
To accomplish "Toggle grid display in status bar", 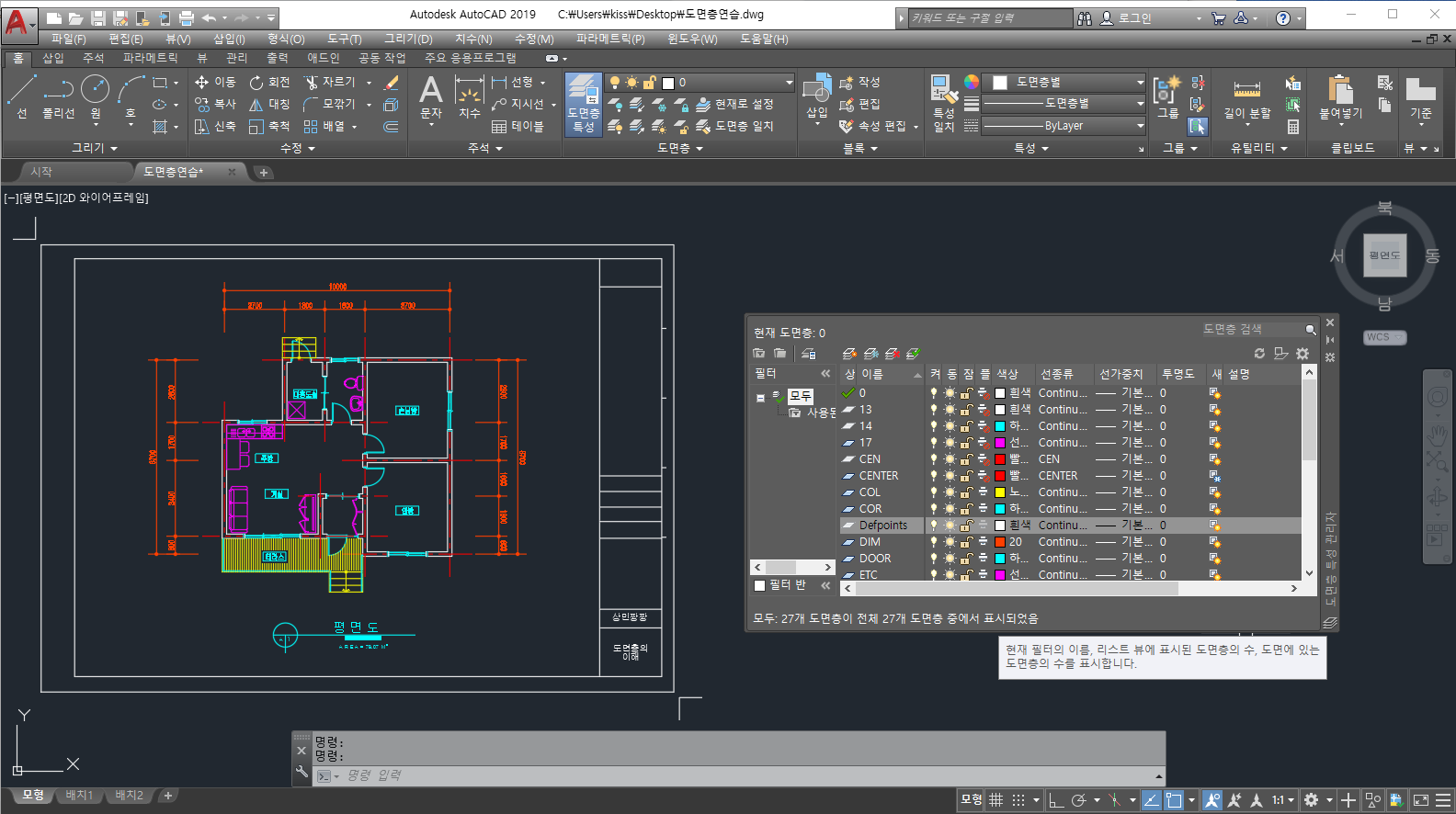I will pos(995,800).
